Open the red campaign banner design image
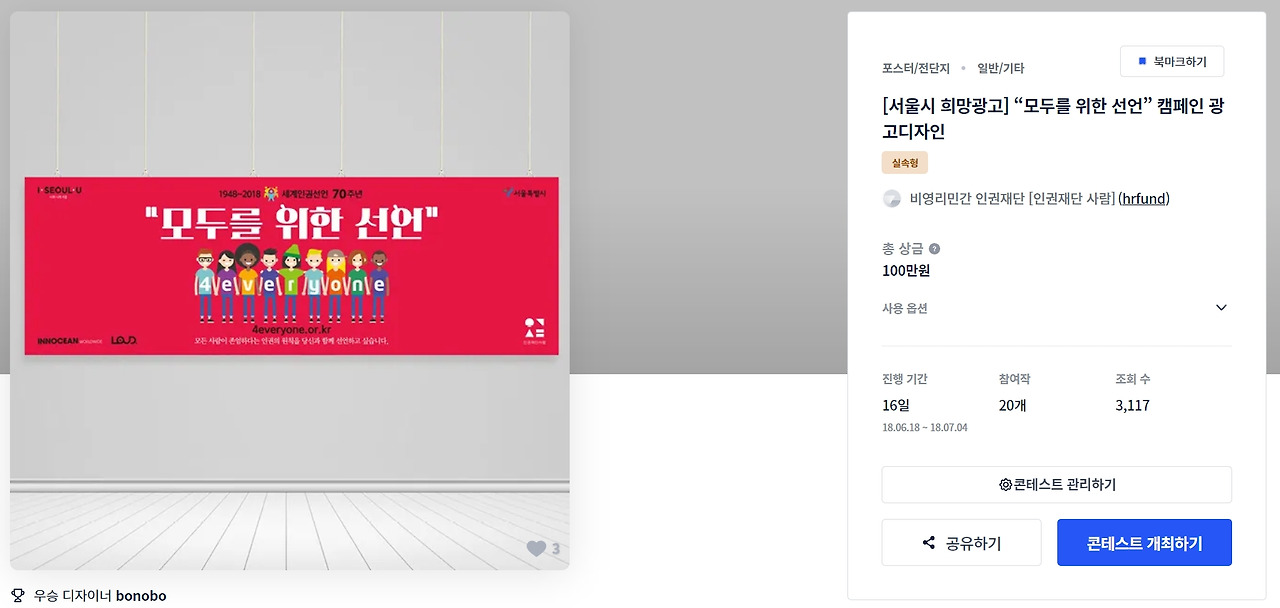The image size is (1280, 608). (x=292, y=266)
